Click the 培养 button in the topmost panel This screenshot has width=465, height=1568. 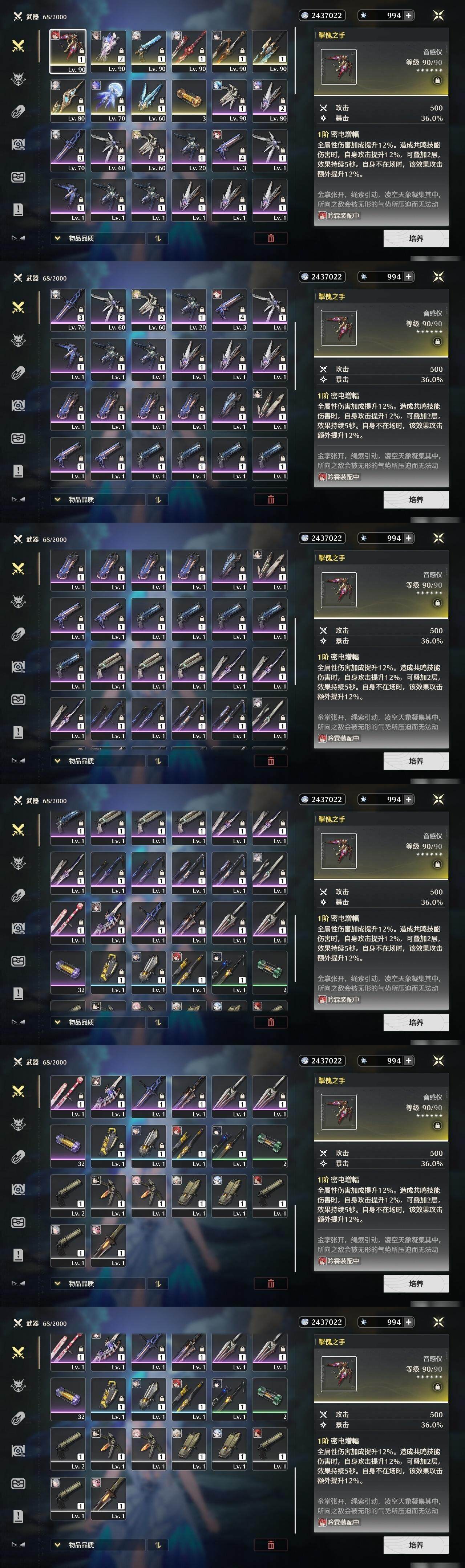(x=416, y=238)
